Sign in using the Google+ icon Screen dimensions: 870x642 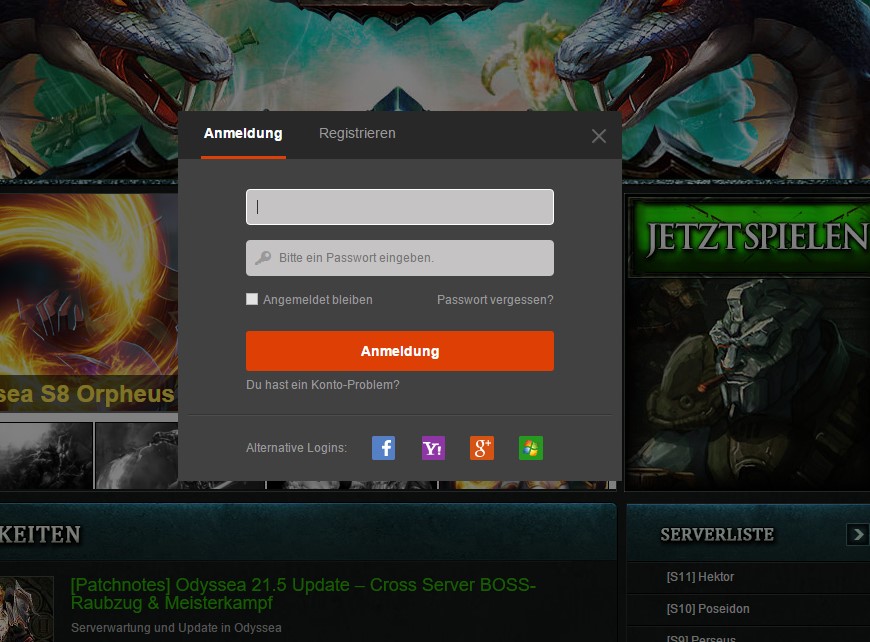[482, 448]
